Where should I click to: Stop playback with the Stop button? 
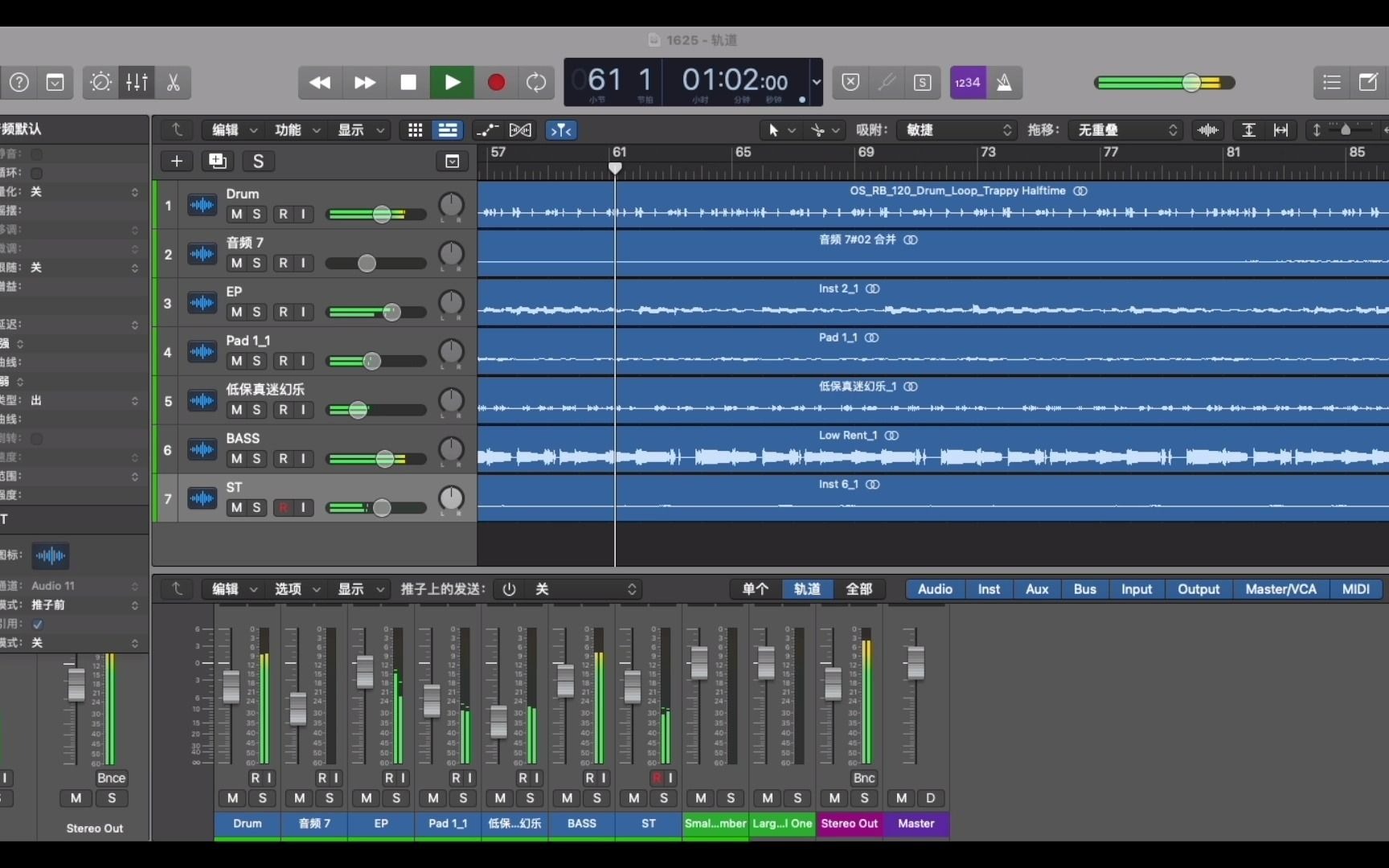(408, 83)
